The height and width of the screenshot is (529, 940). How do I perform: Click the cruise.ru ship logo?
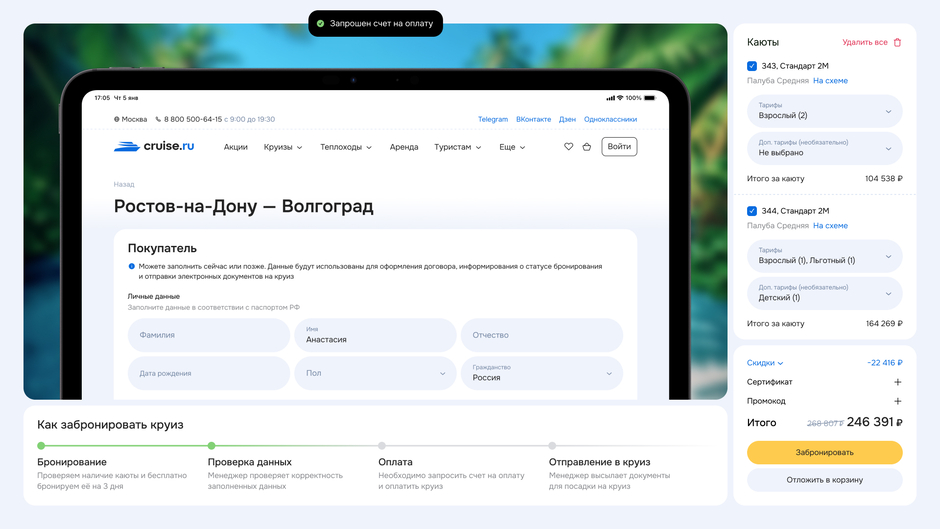click(x=126, y=146)
